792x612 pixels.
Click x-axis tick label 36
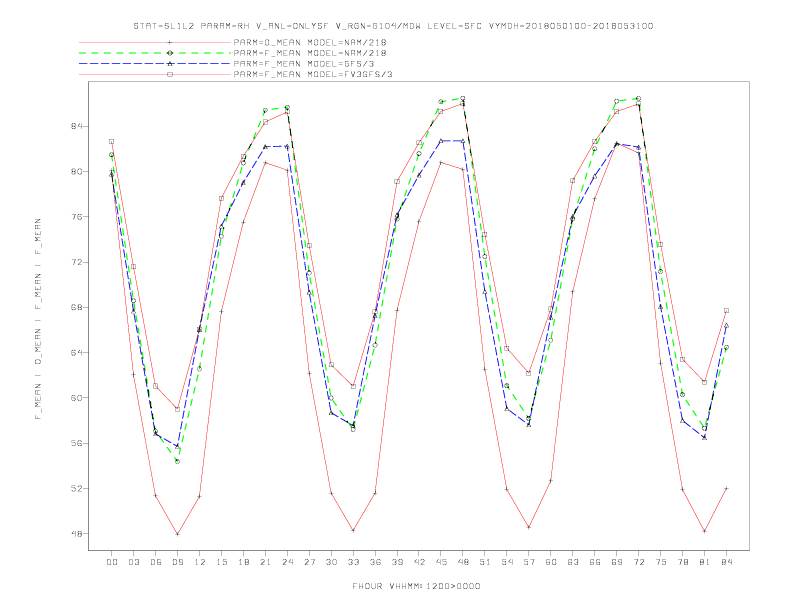tap(375, 562)
